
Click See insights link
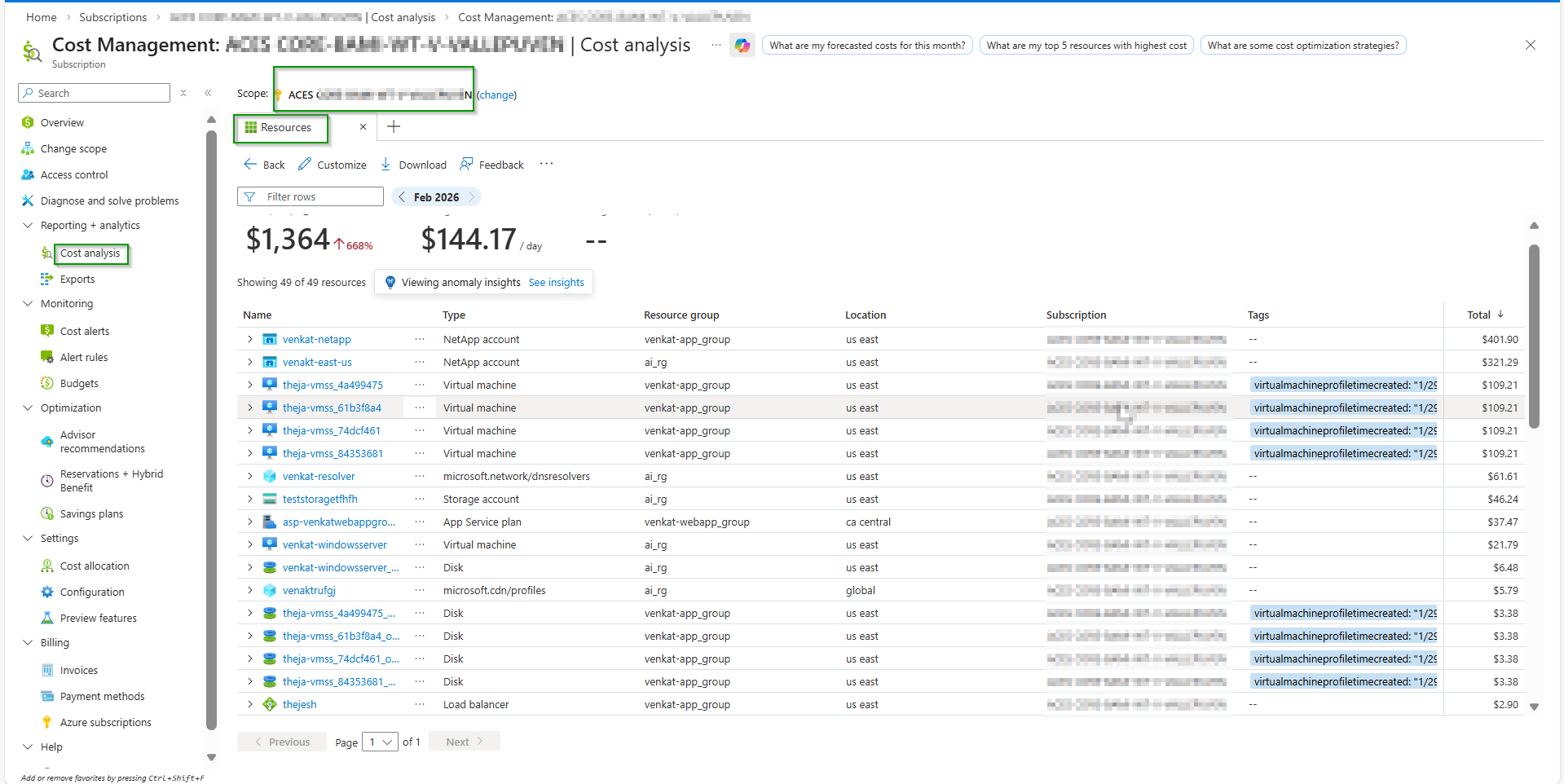coord(557,283)
